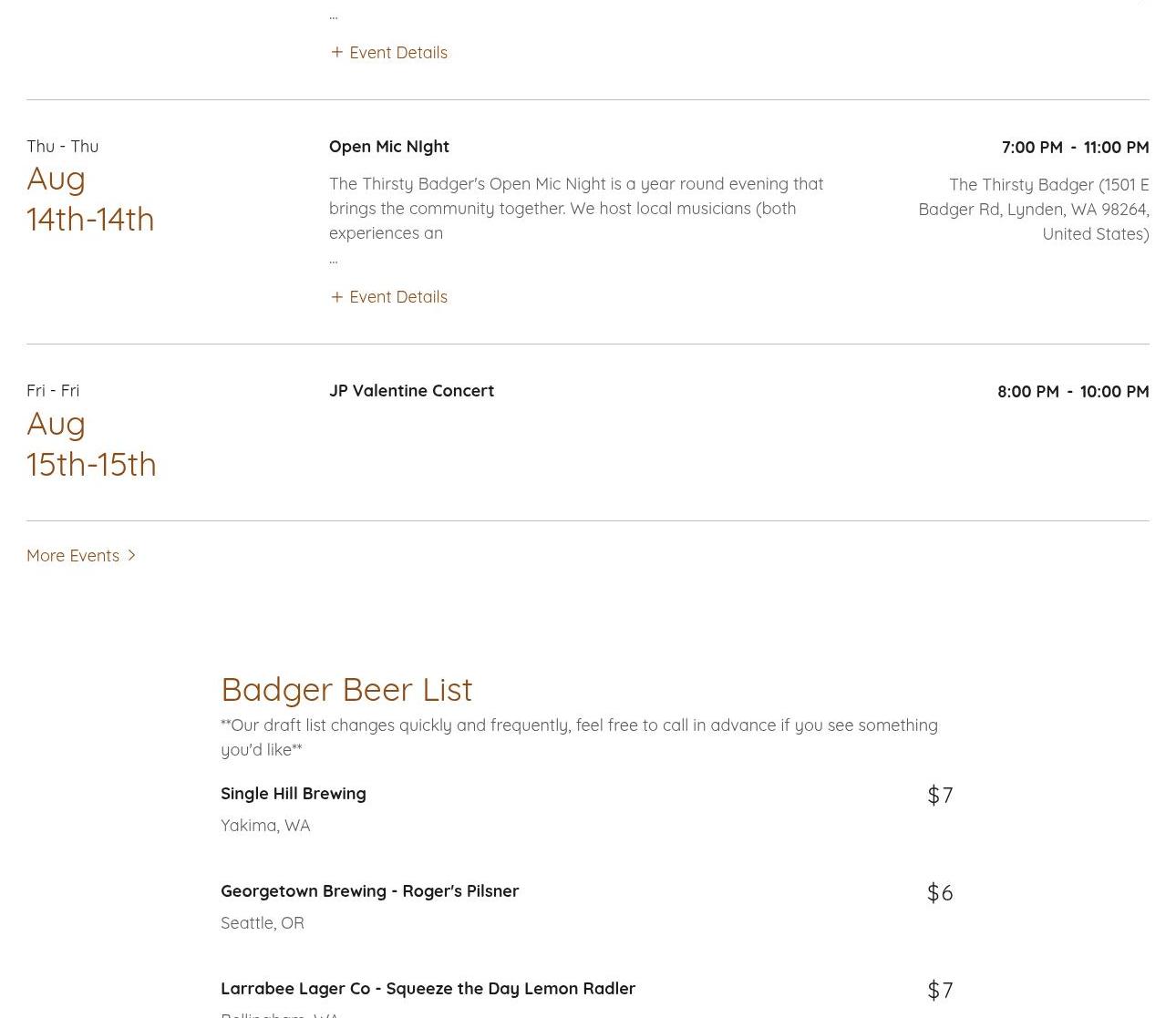Click the $6 price for Roger's Pilsner
Image resolution: width=1176 pixels, height=1018 pixels.
(x=940, y=893)
